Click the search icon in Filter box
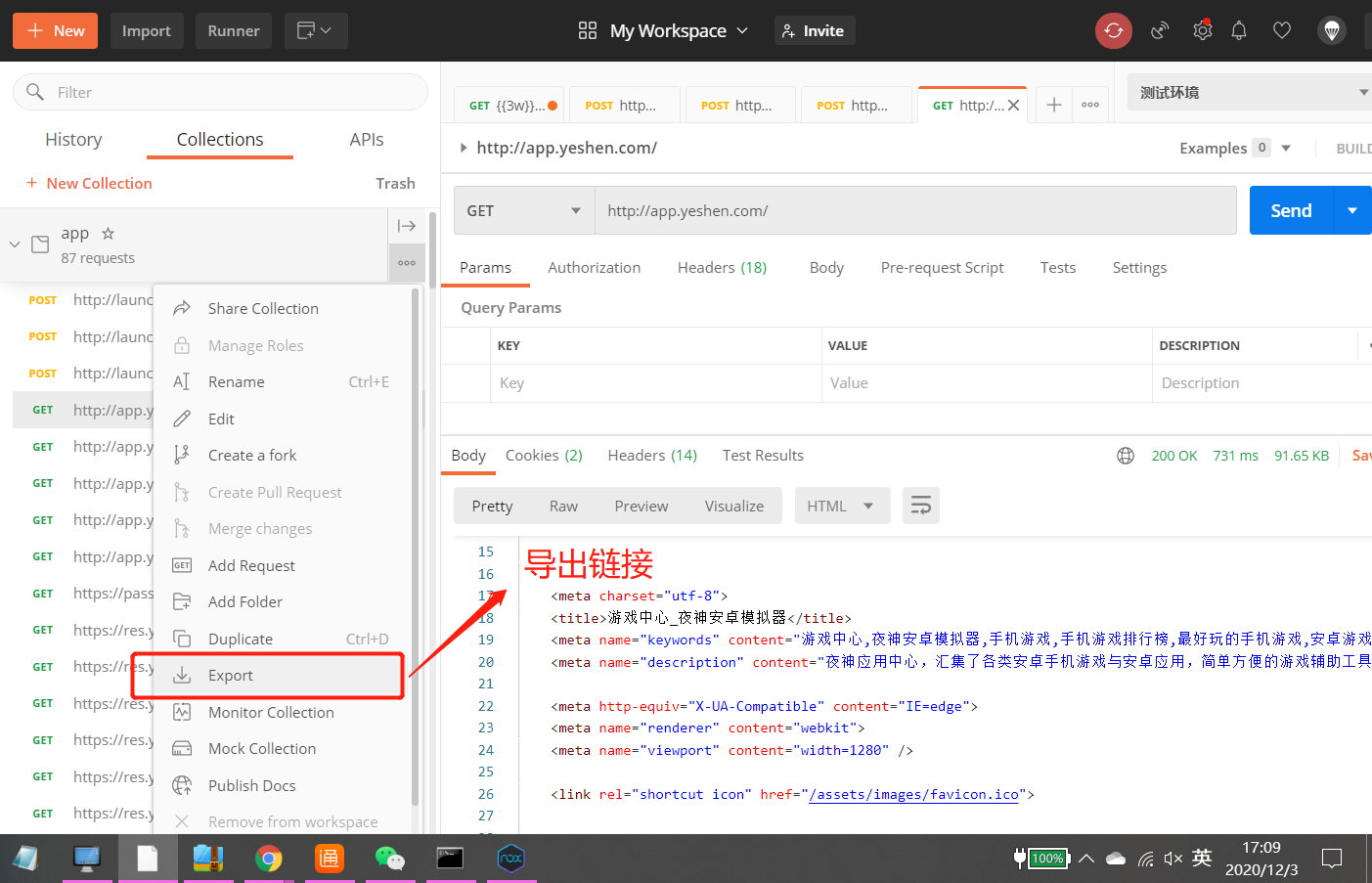This screenshot has height=883, width=1372. point(35,92)
